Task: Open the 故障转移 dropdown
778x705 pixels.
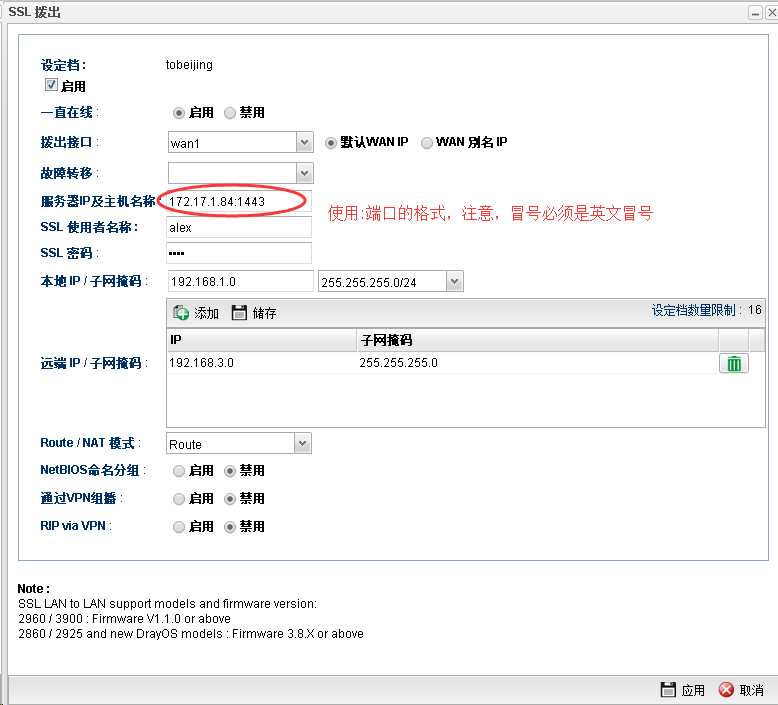Action: coord(305,173)
